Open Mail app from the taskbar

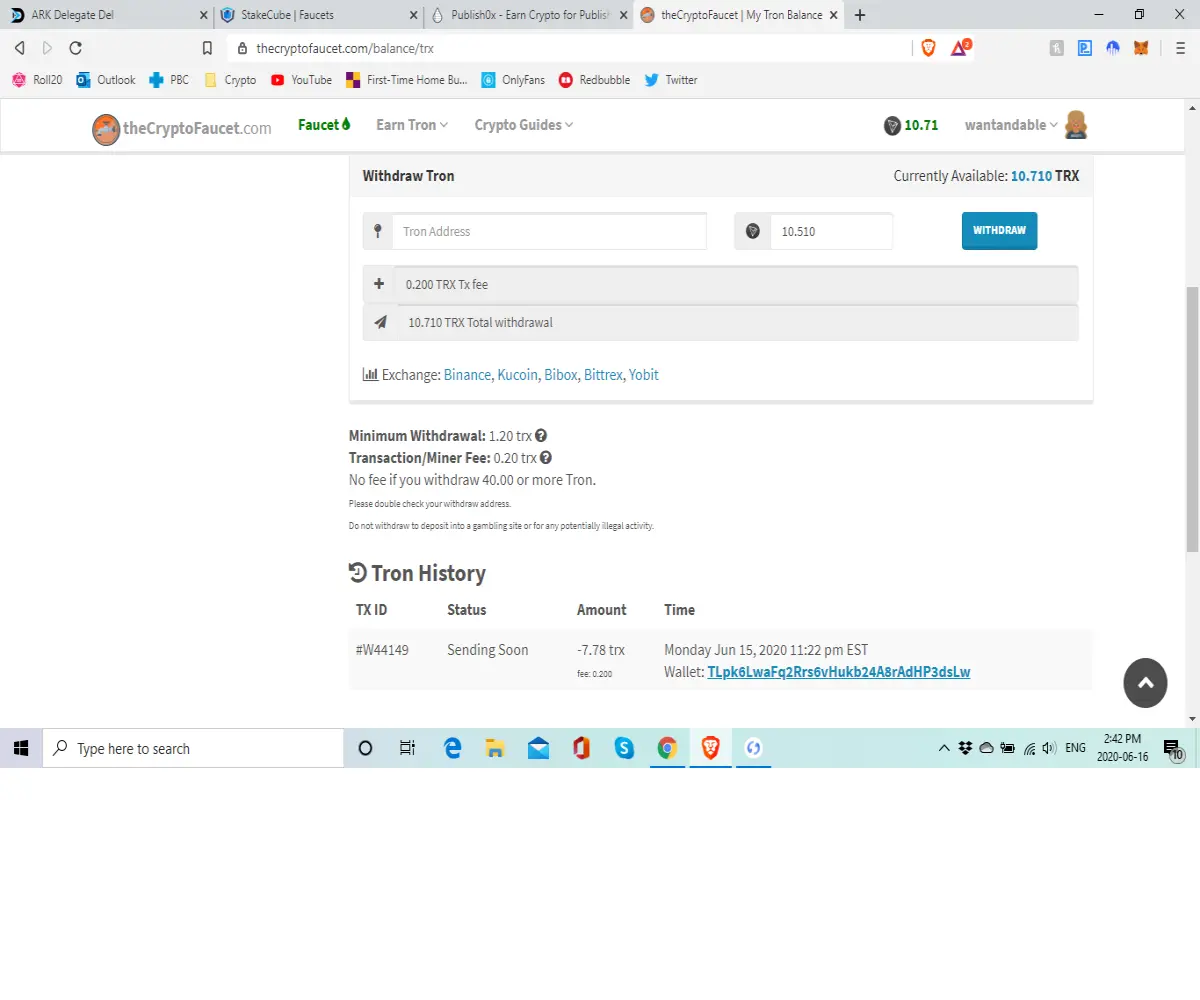pos(538,748)
